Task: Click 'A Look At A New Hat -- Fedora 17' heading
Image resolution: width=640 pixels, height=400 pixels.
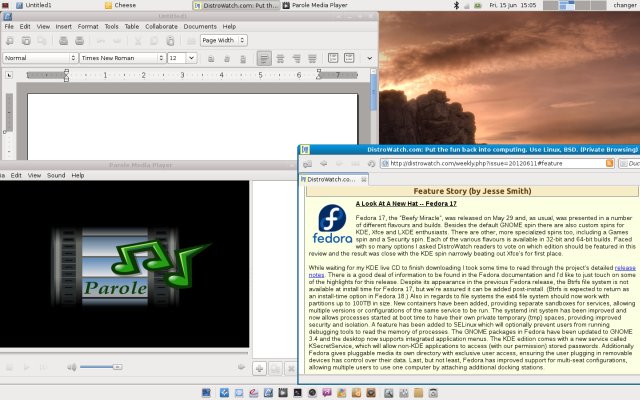Action: pyautogui.click(x=406, y=204)
